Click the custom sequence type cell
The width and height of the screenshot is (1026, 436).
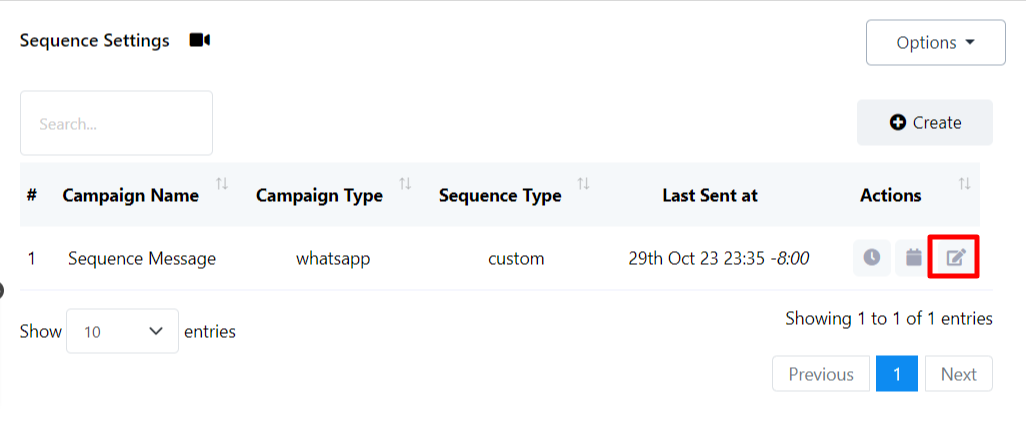[x=516, y=258]
